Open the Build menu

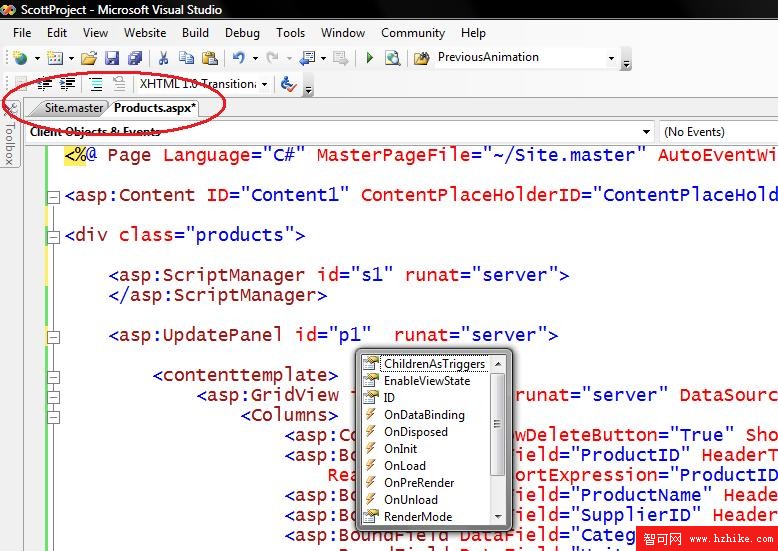coord(195,33)
